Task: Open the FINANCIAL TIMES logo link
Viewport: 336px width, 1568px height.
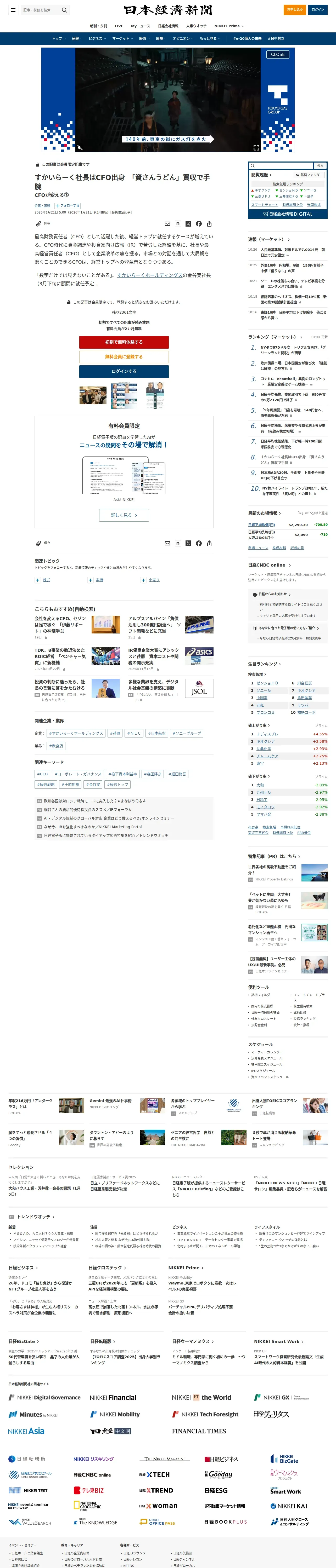Action: [x=199, y=1431]
